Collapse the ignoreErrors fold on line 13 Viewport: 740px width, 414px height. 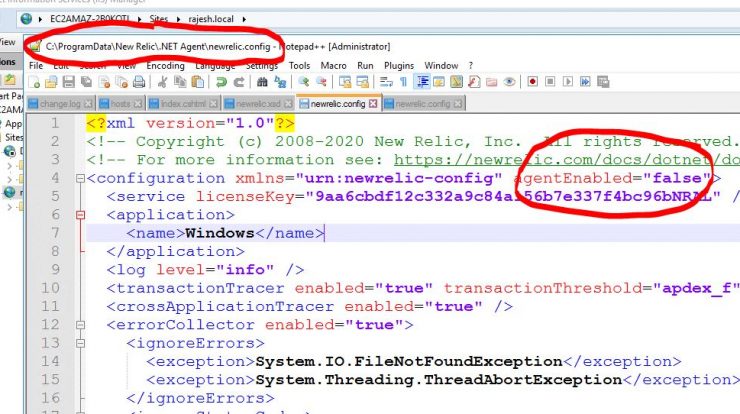point(80,344)
